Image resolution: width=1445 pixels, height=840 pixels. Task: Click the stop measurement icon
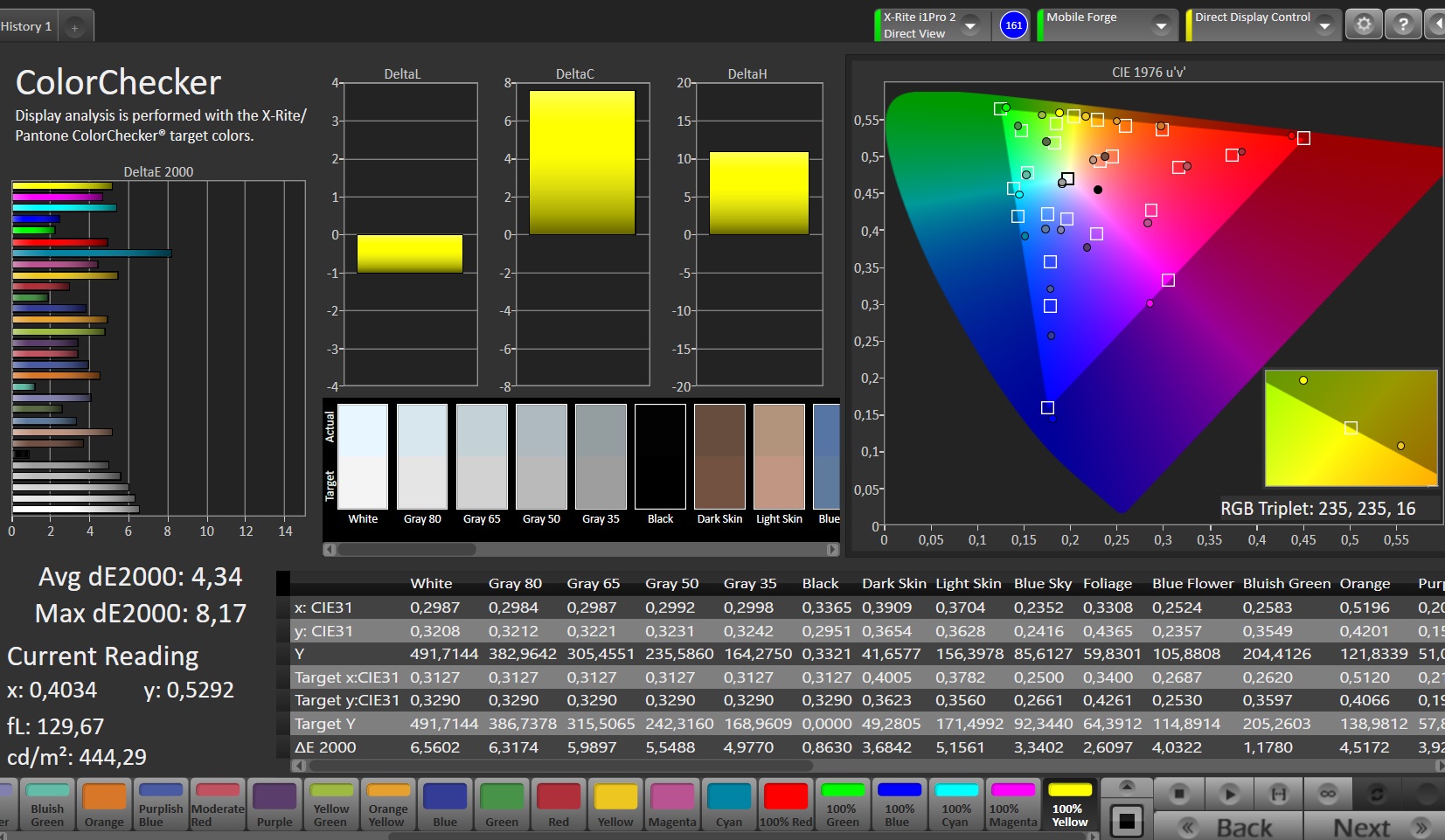click(x=1179, y=794)
